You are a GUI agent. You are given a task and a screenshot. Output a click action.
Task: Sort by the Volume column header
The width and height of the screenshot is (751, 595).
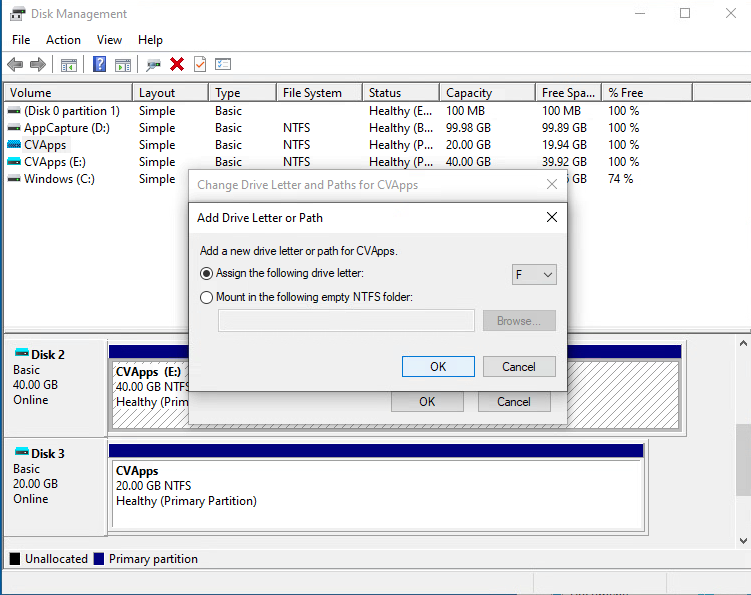point(68,92)
